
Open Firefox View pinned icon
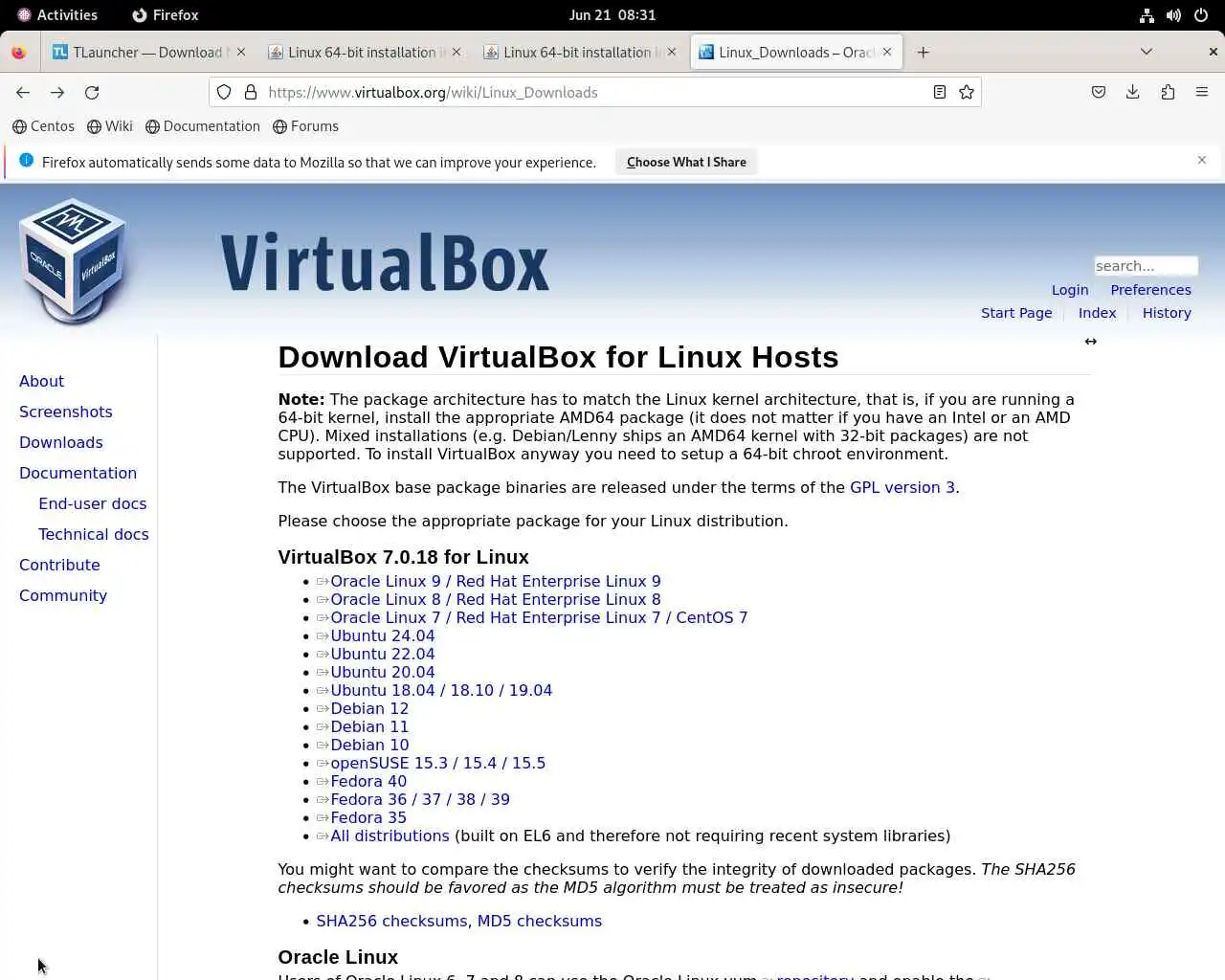click(x=18, y=52)
